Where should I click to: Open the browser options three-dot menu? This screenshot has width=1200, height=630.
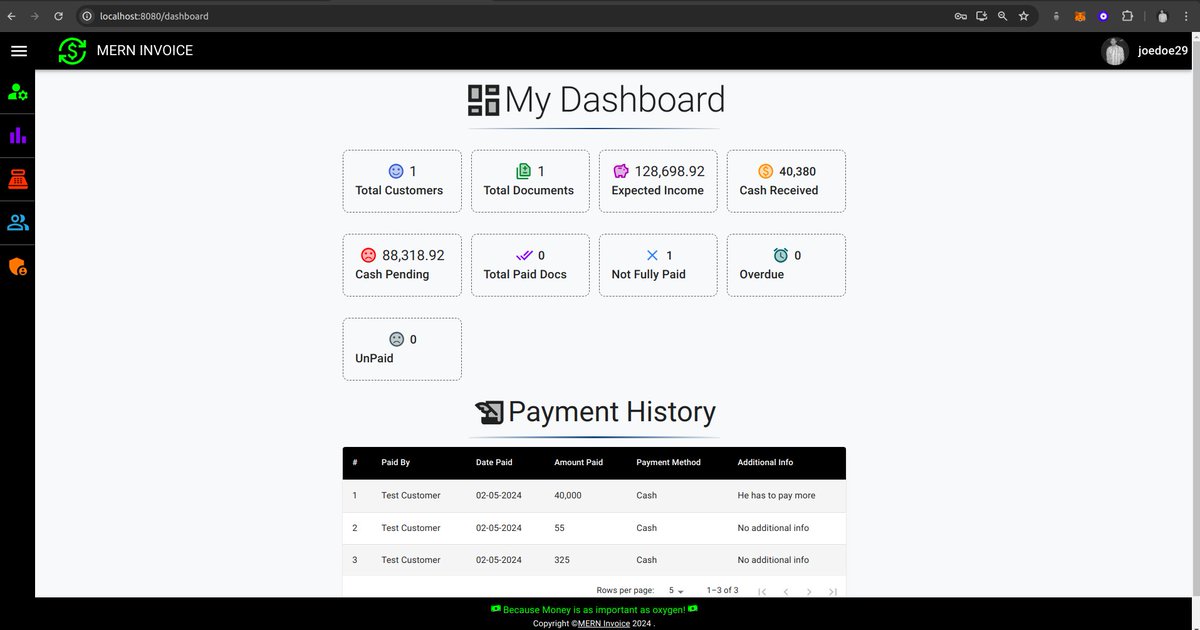(x=1186, y=16)
